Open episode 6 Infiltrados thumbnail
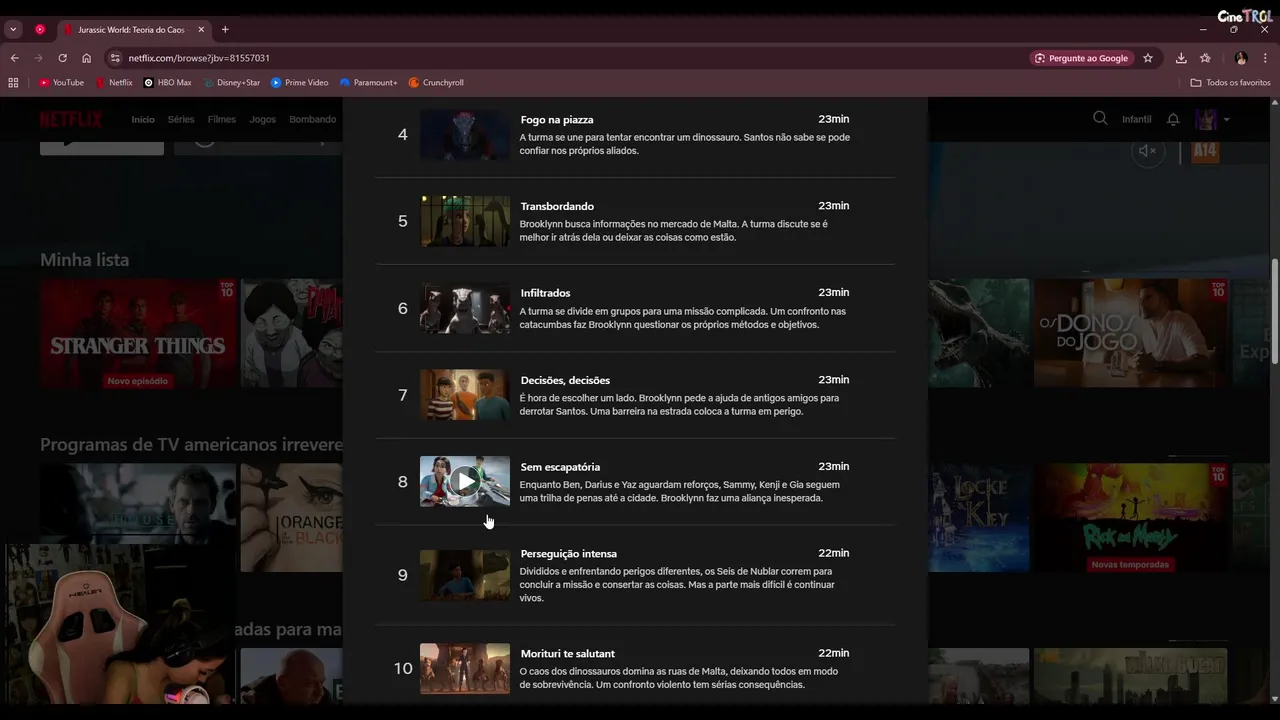 point(465,308)
